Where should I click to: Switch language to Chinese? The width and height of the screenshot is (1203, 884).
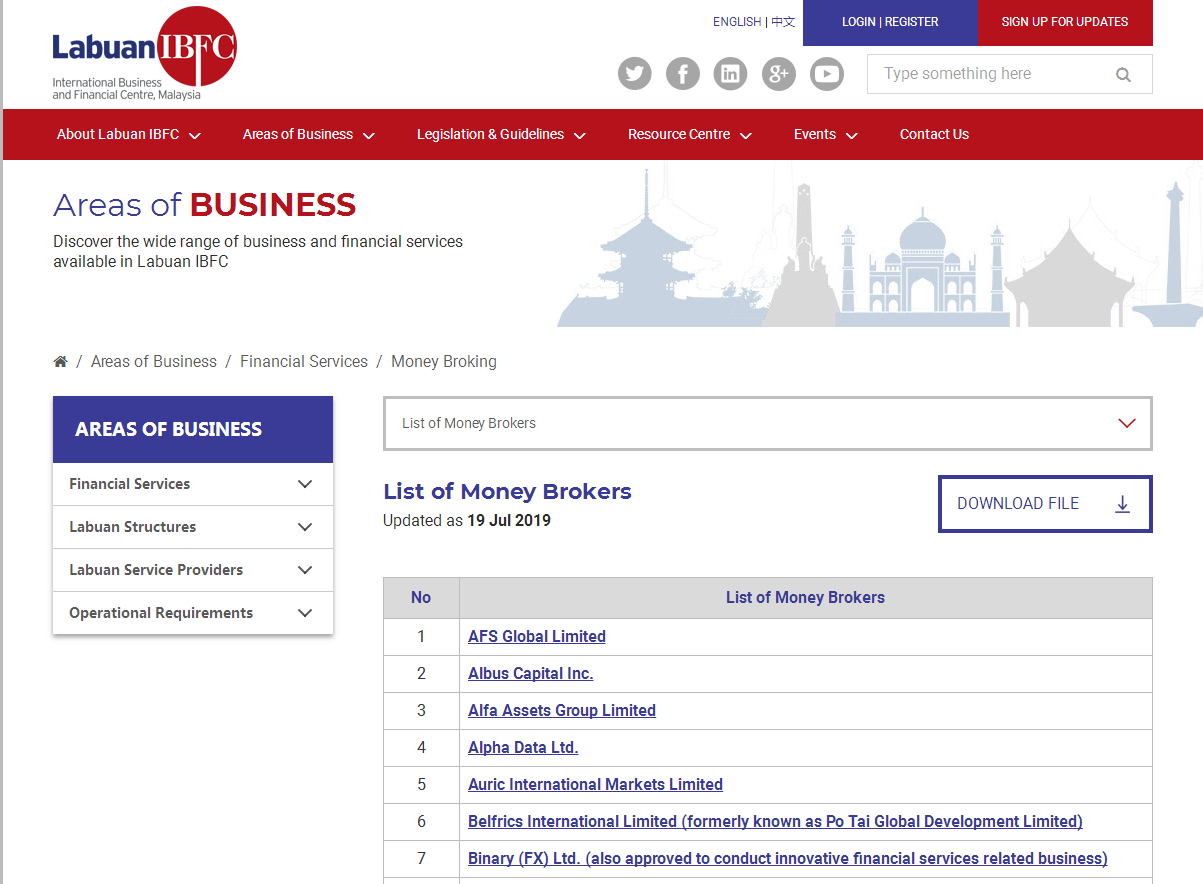point(783,22)
